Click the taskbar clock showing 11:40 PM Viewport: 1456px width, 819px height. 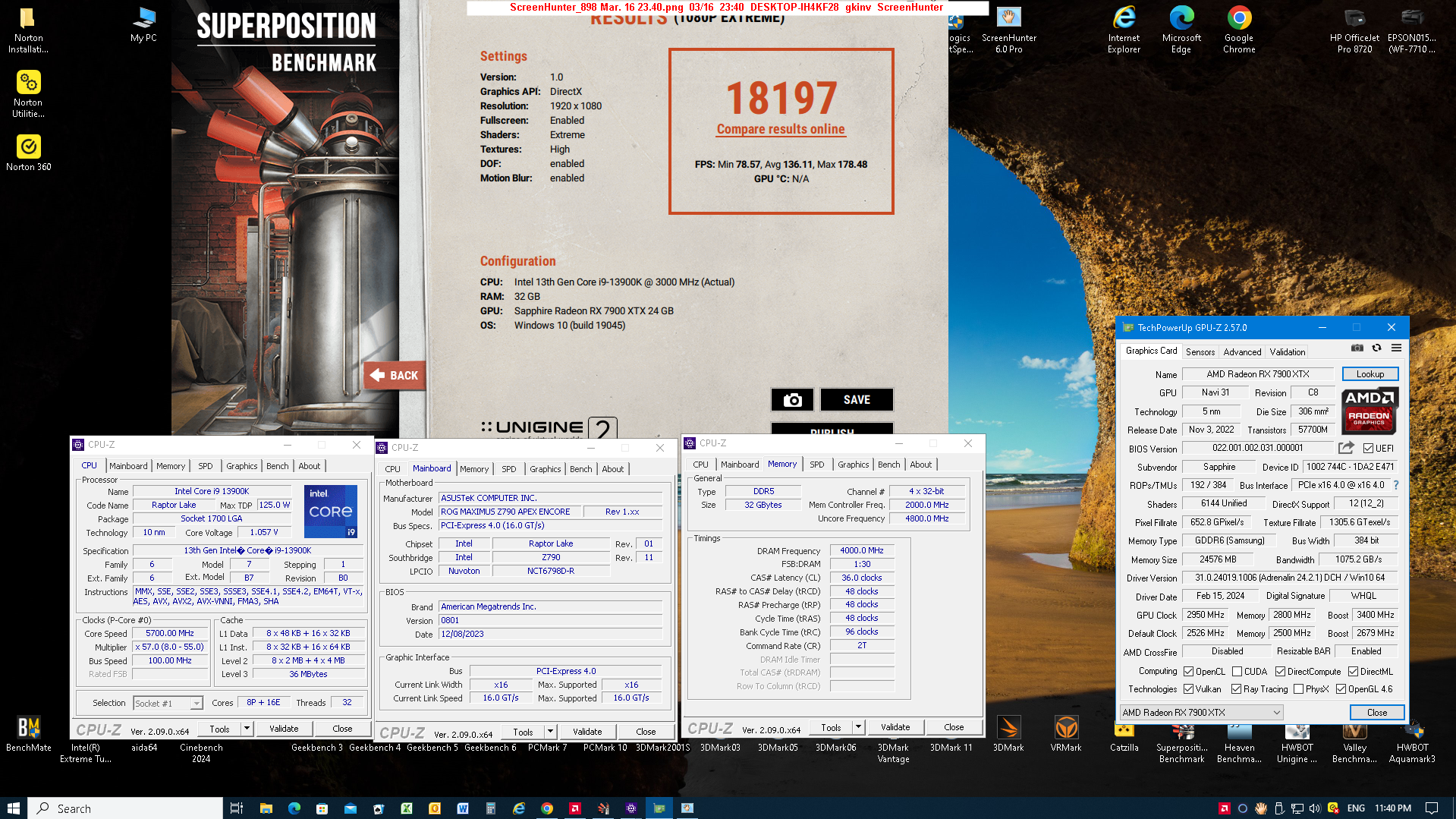point(1393,808)
